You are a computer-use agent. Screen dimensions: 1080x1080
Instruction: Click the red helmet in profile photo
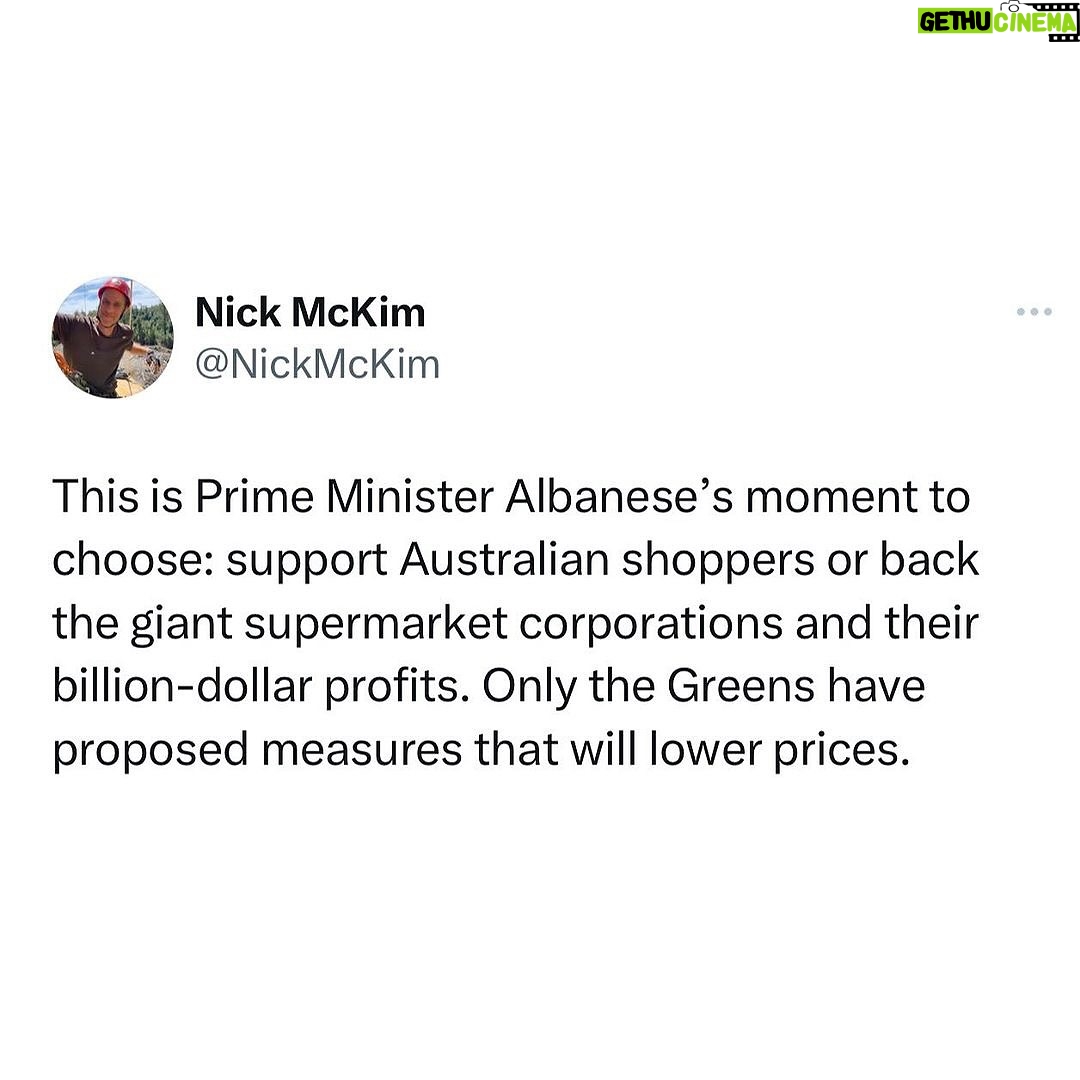coord(115,289)
